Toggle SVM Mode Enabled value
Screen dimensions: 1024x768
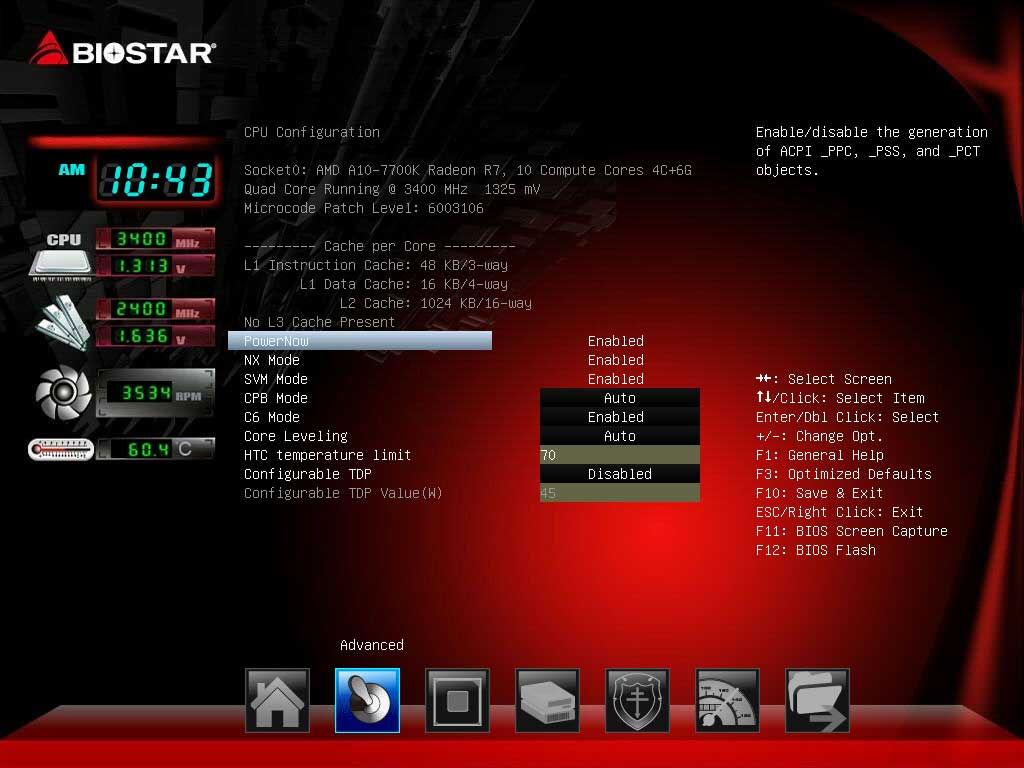(x=616, y=379)
